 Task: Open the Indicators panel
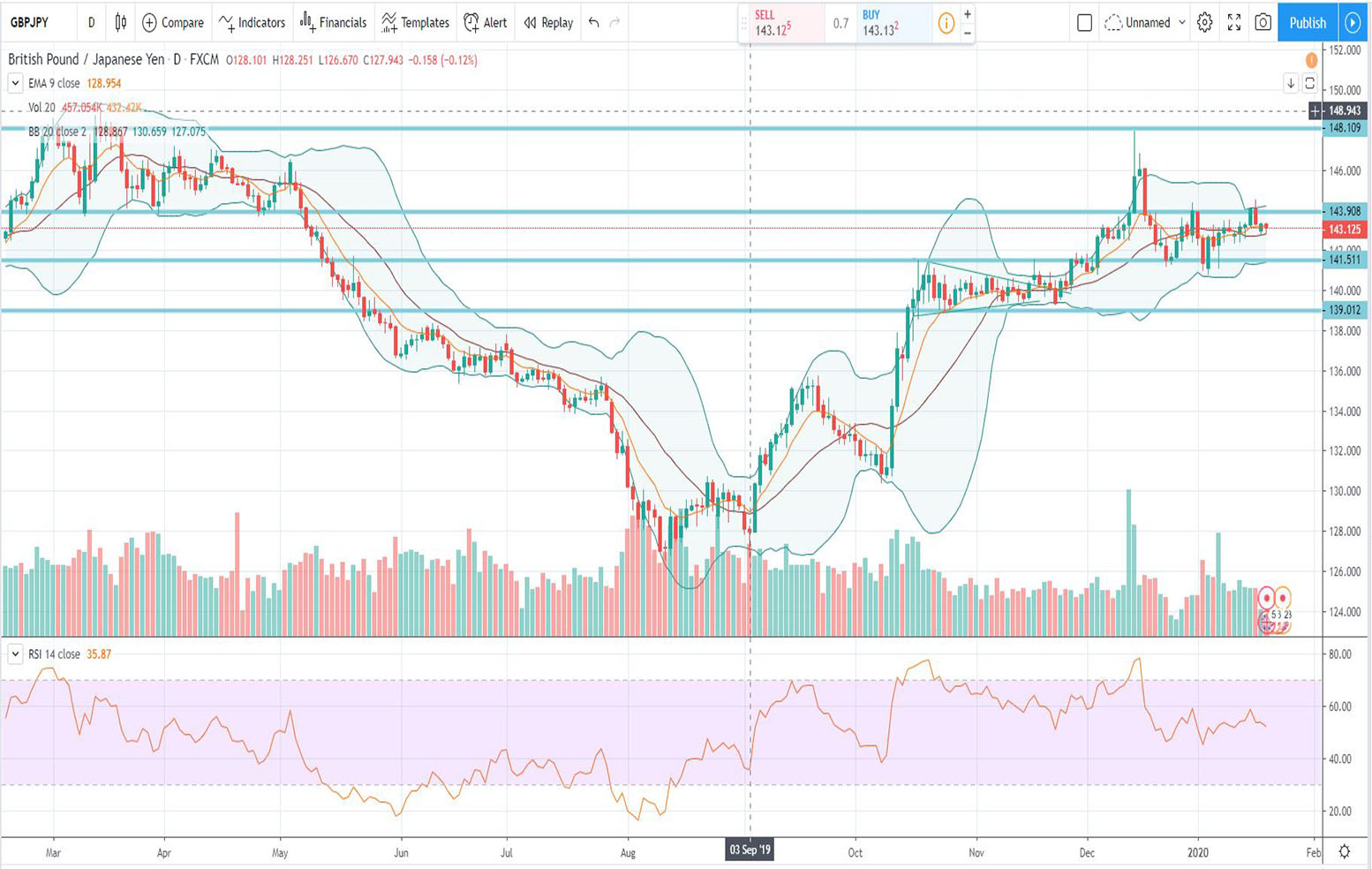pos(252,23)
